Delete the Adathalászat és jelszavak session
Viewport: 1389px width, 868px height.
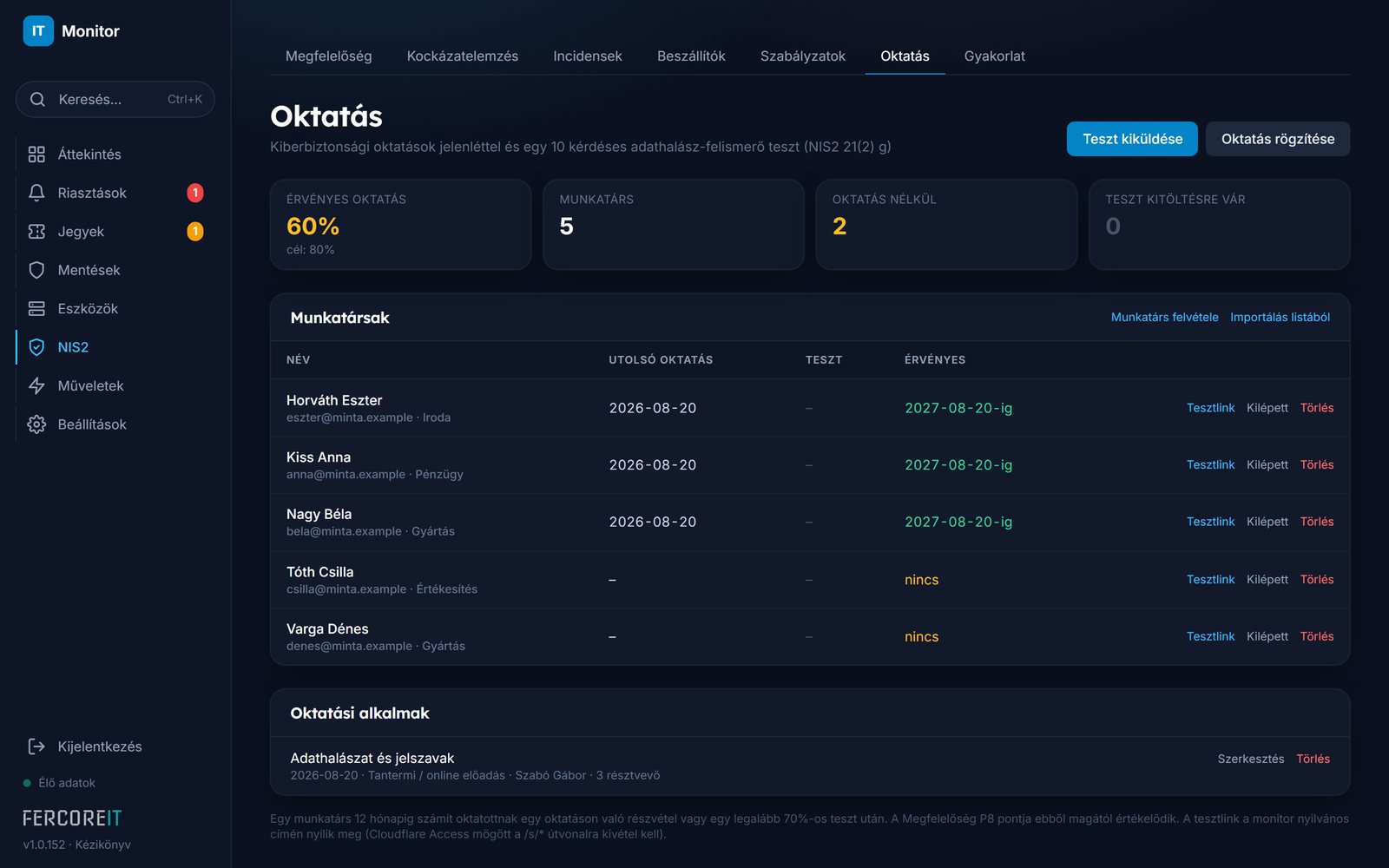pyautogui.click(x=1313, y=759)
